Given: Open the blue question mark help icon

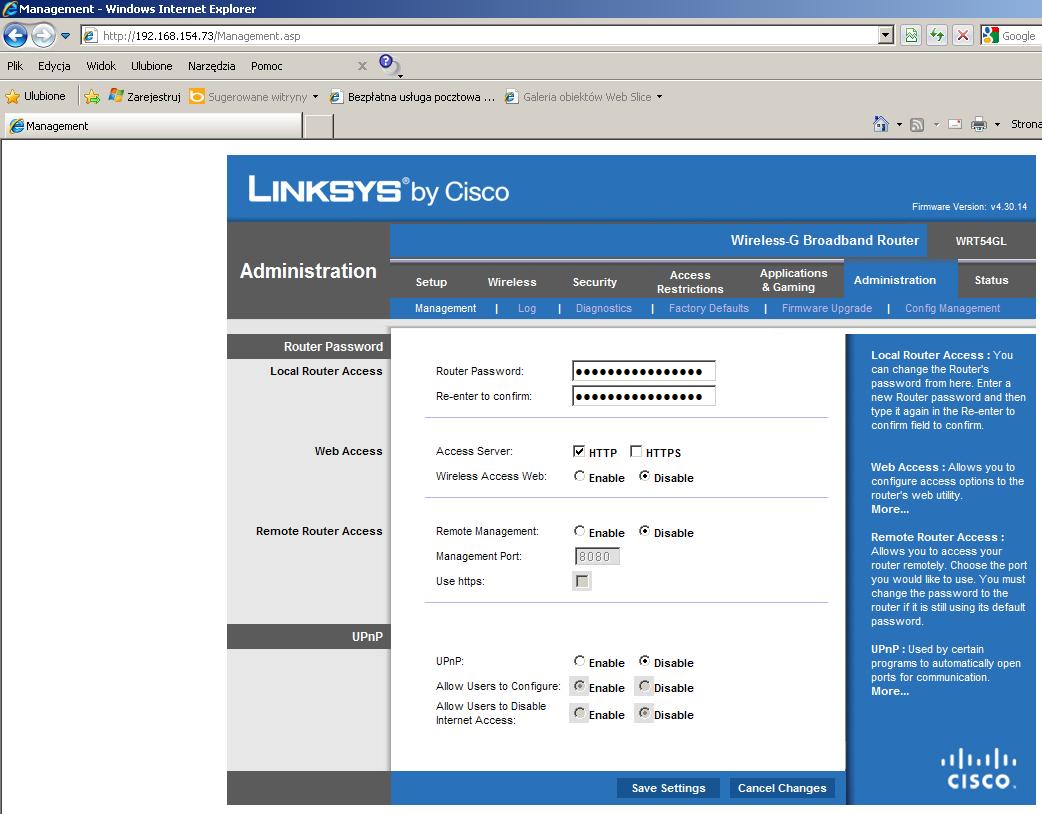Looking at the screenshot, I should pos(387,63).
